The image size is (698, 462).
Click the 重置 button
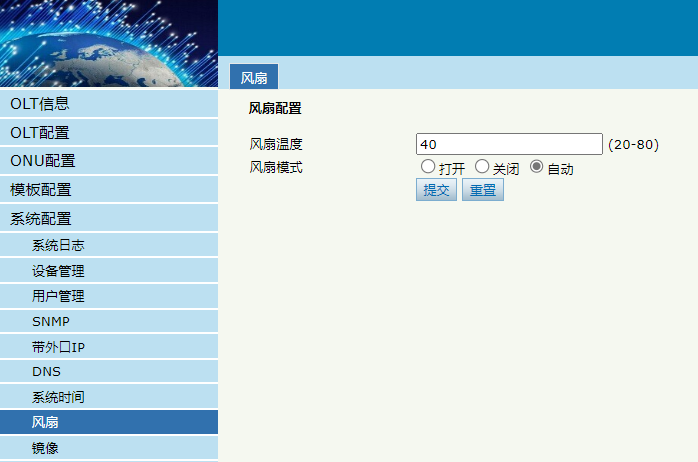pos(483,190)
